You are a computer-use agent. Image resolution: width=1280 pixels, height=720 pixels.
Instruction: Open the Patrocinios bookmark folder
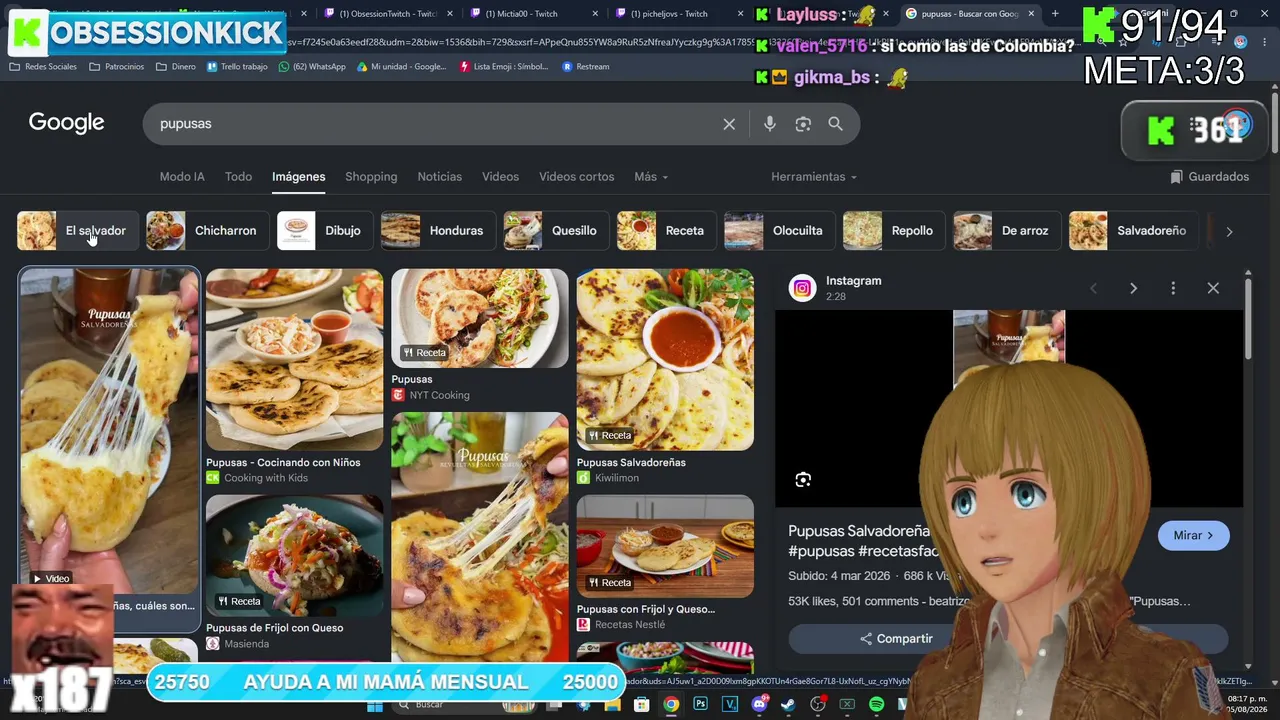coord(116,67)
